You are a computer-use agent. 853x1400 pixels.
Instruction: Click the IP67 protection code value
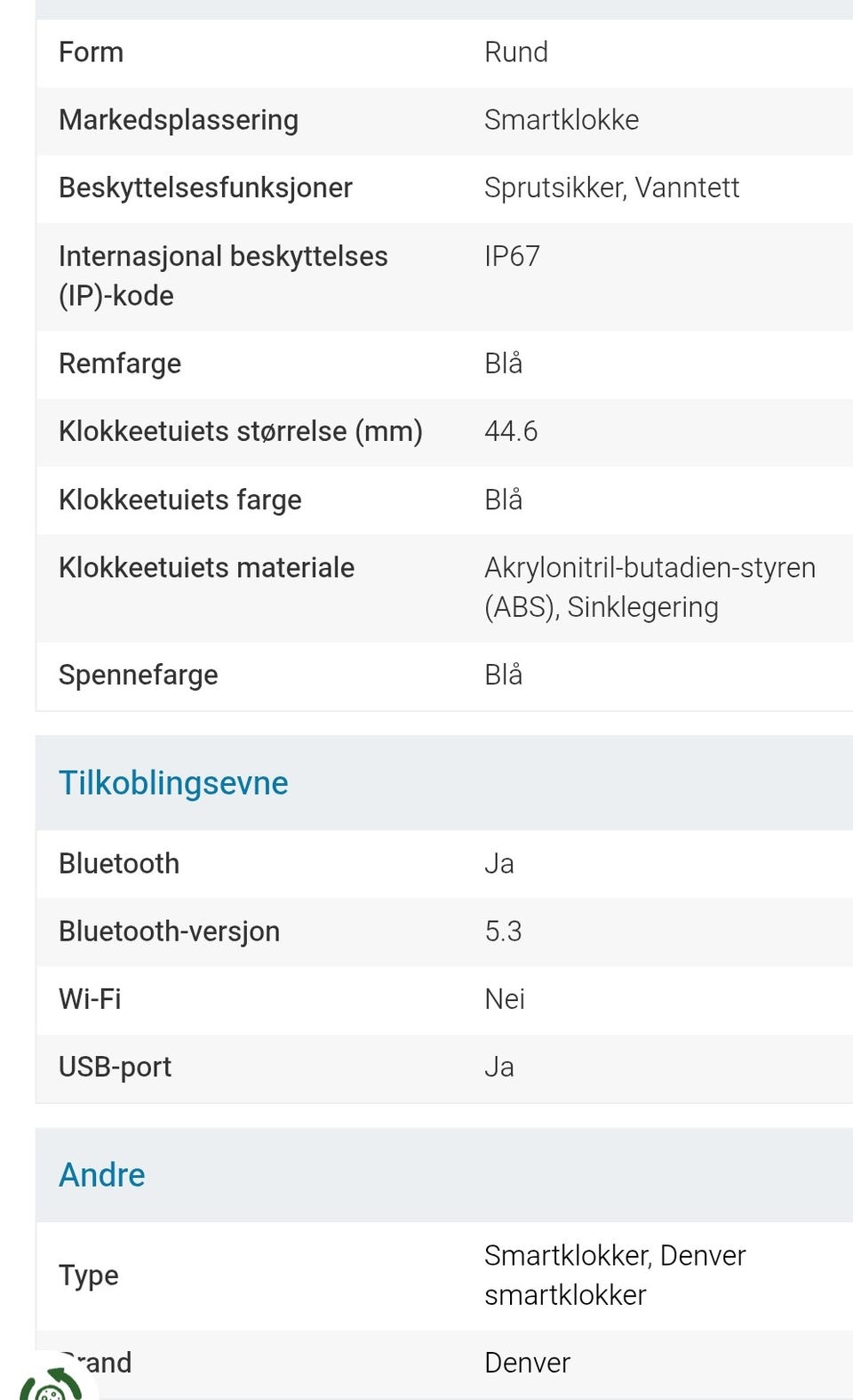click(512, 257)
